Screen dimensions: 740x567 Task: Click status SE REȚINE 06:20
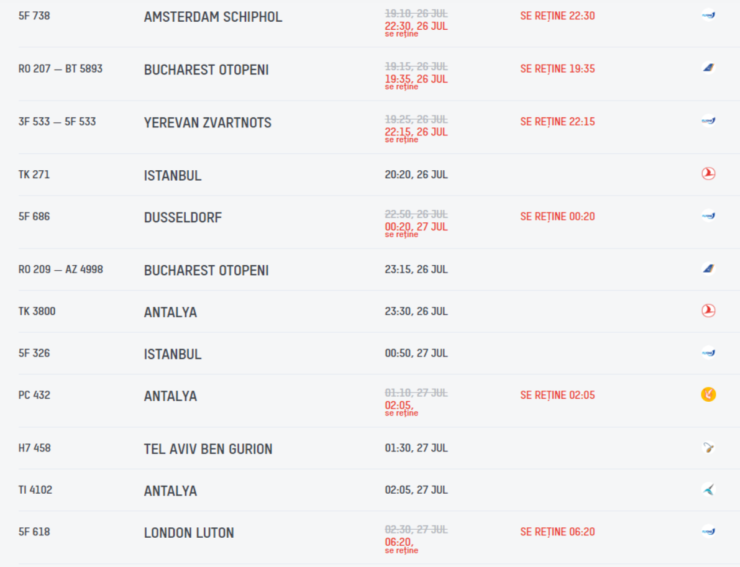[x=557, y=532]
